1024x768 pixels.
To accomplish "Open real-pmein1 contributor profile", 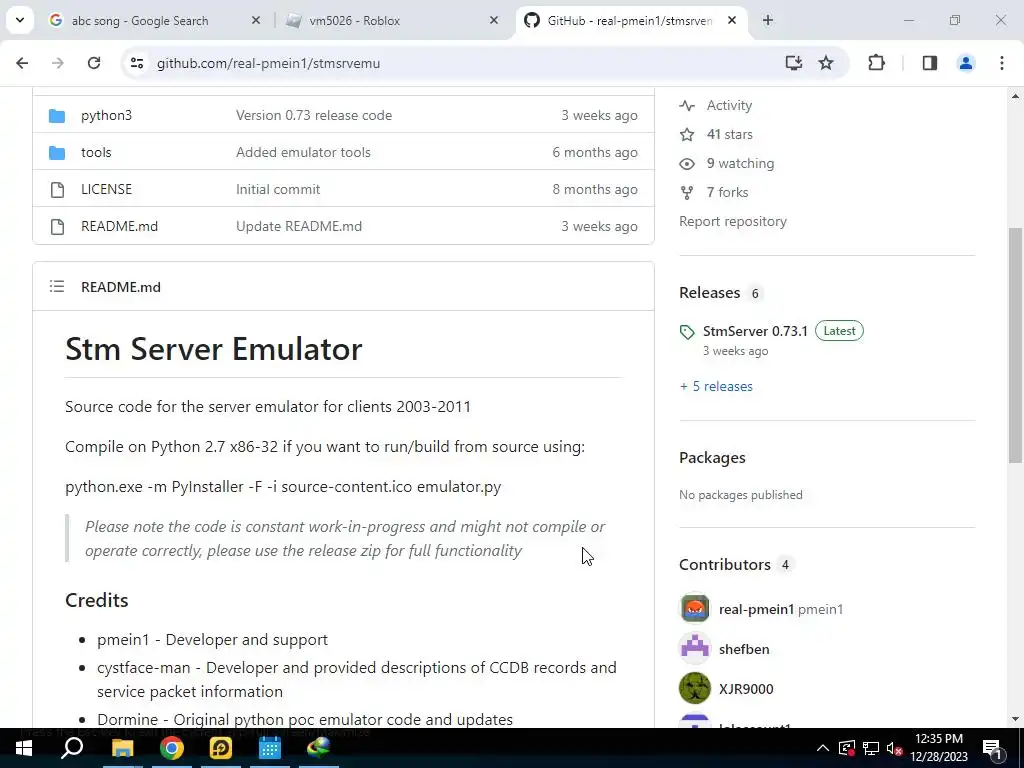I will click(x=756, y=609).
